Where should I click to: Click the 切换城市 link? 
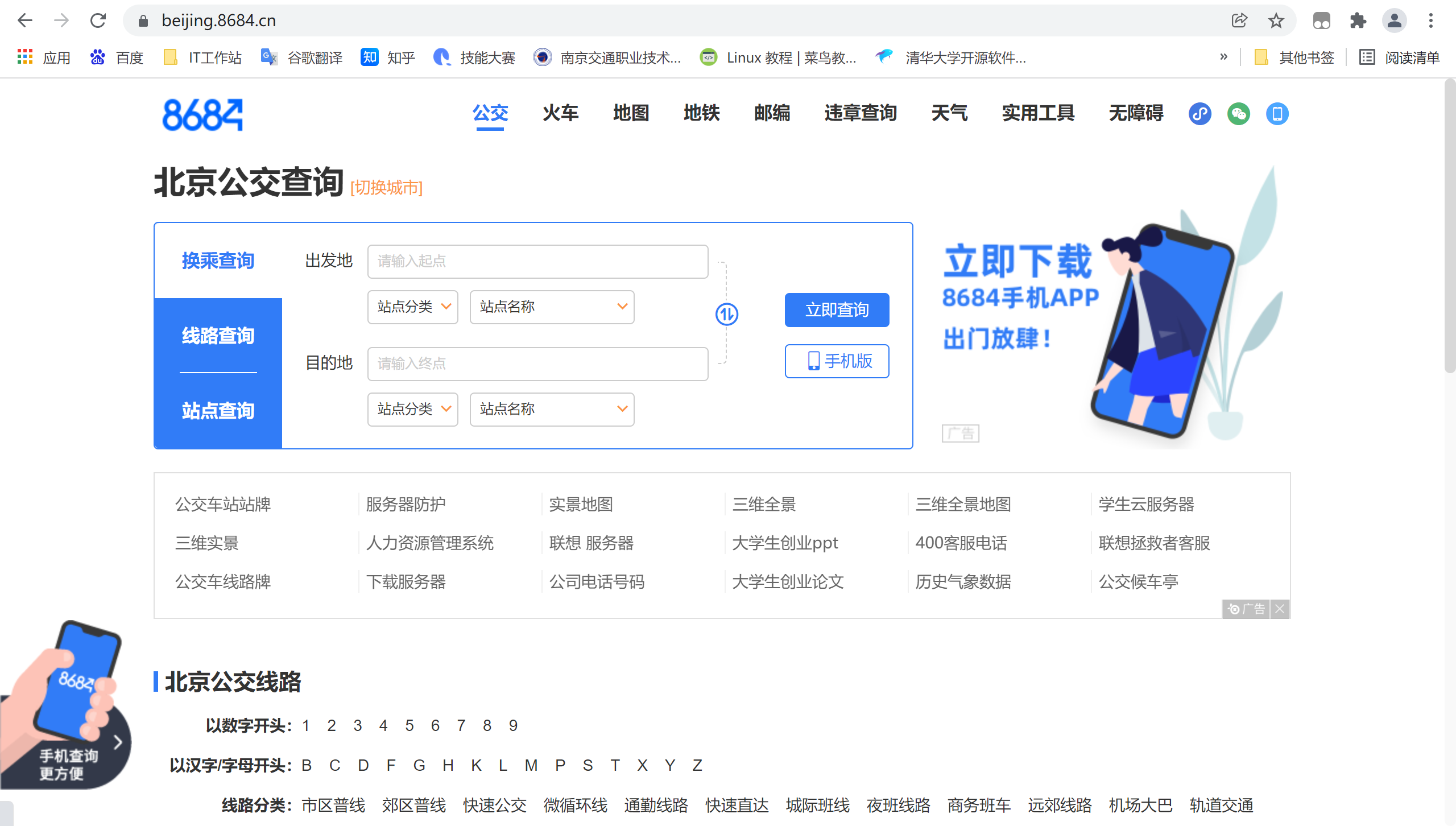click(386, 188)
